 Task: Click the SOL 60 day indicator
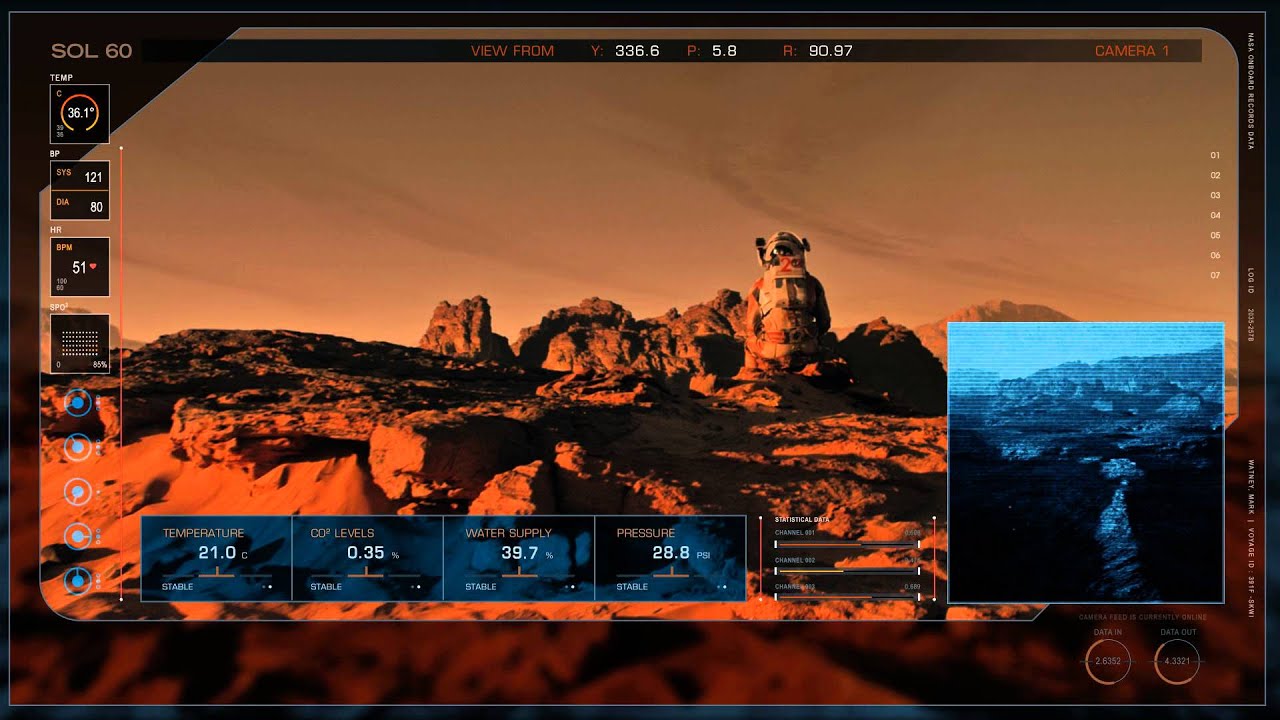(x=91, y=51)
